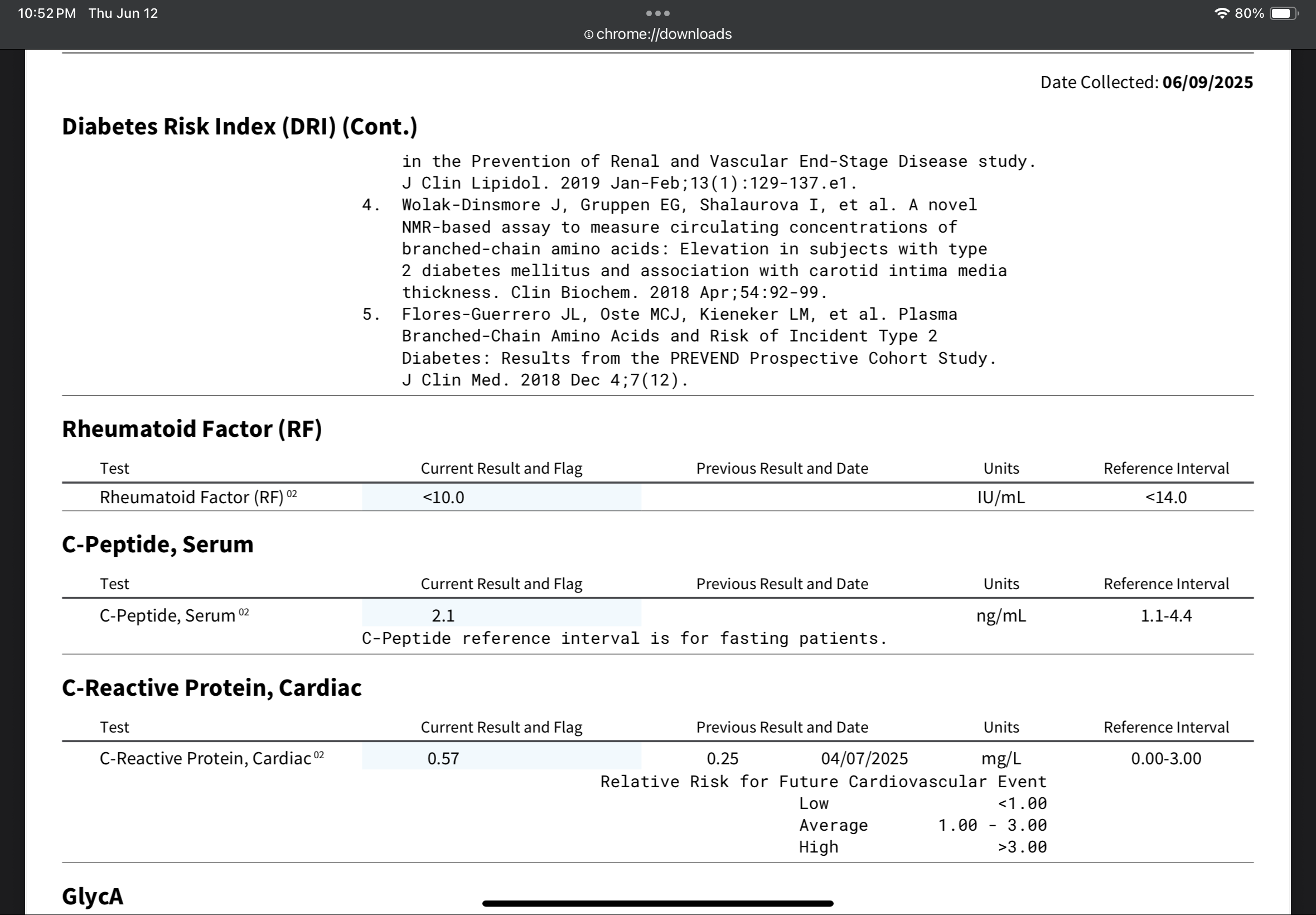Select the C-Peptide, Serum section heading
The image size is (1316, 915).
[158, 544]
